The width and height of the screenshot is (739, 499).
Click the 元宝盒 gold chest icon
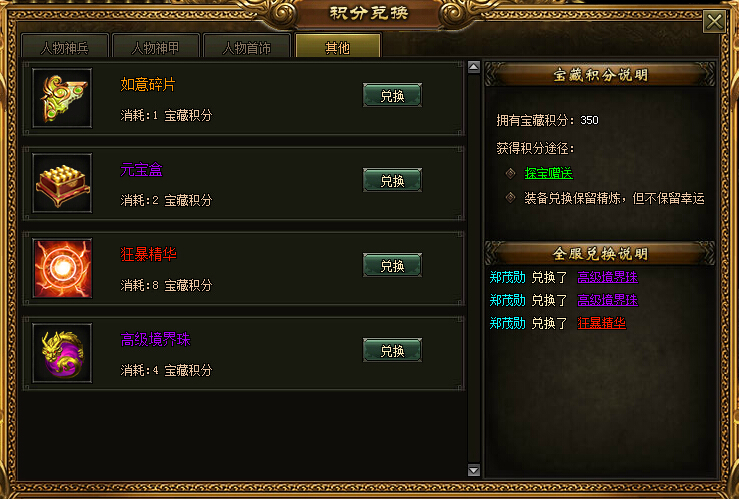coord(62,183)
